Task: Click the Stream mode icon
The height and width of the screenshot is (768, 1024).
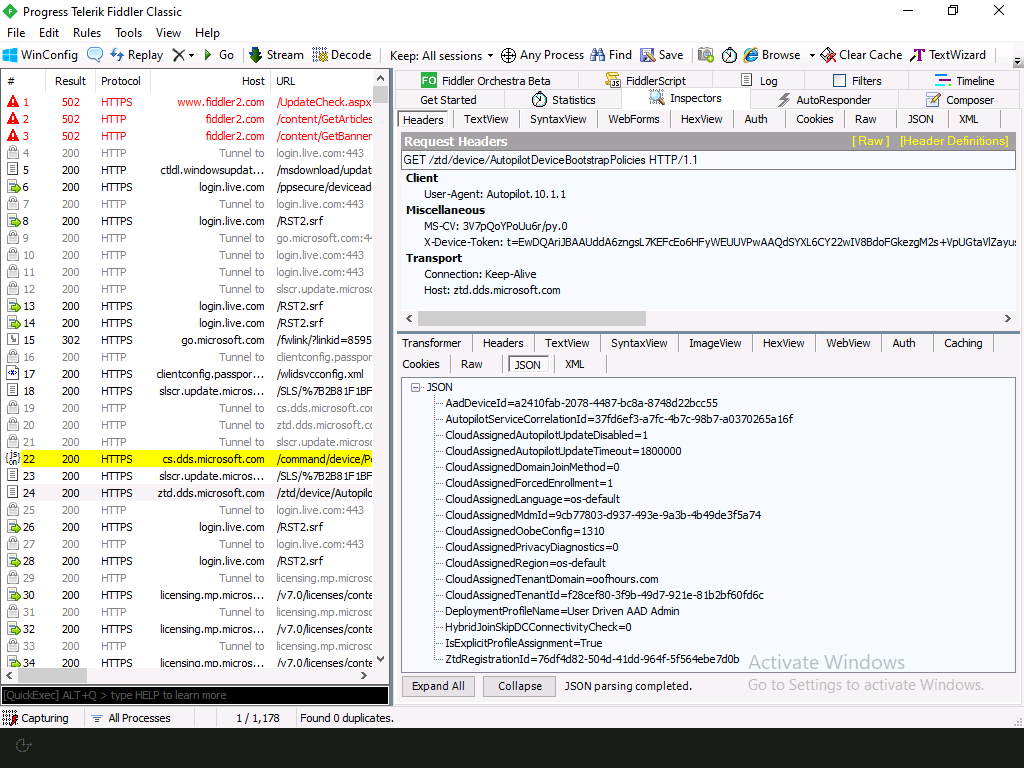Action: (256, 55)
